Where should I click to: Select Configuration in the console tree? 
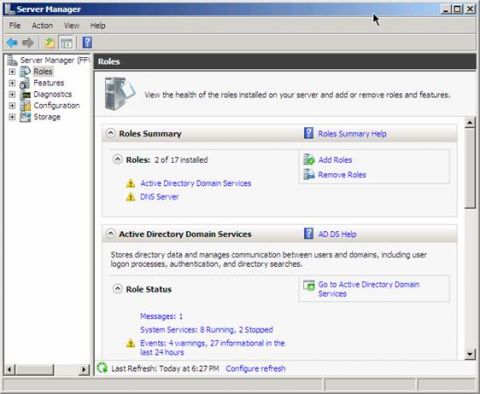(57, 106)
